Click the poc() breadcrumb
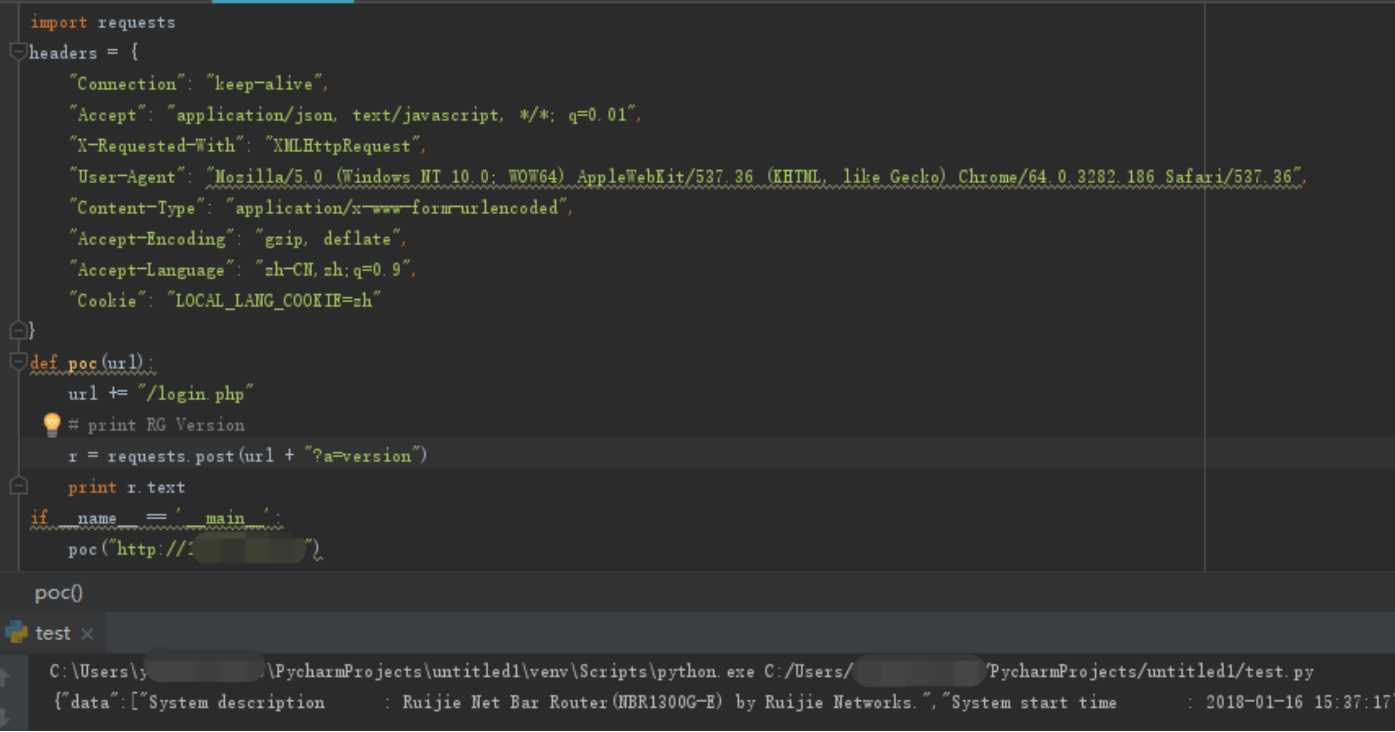 pos(59,593)
